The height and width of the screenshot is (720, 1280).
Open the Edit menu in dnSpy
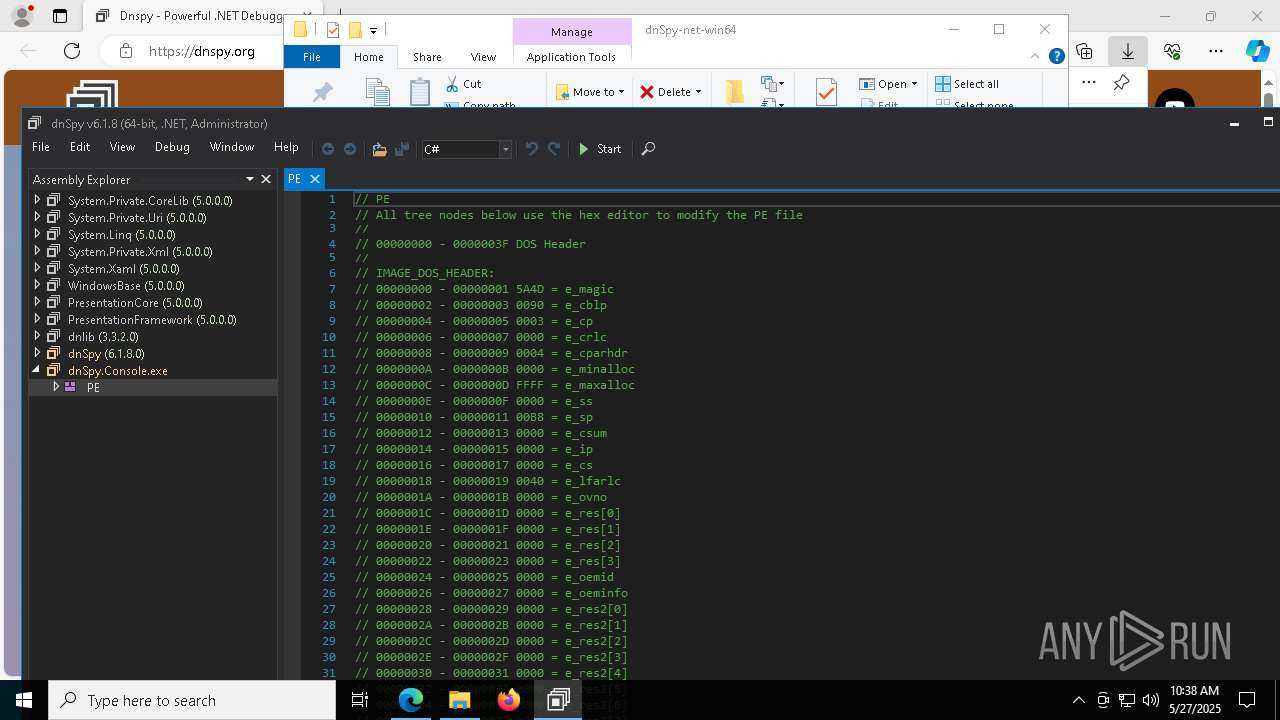coord(80,147)
